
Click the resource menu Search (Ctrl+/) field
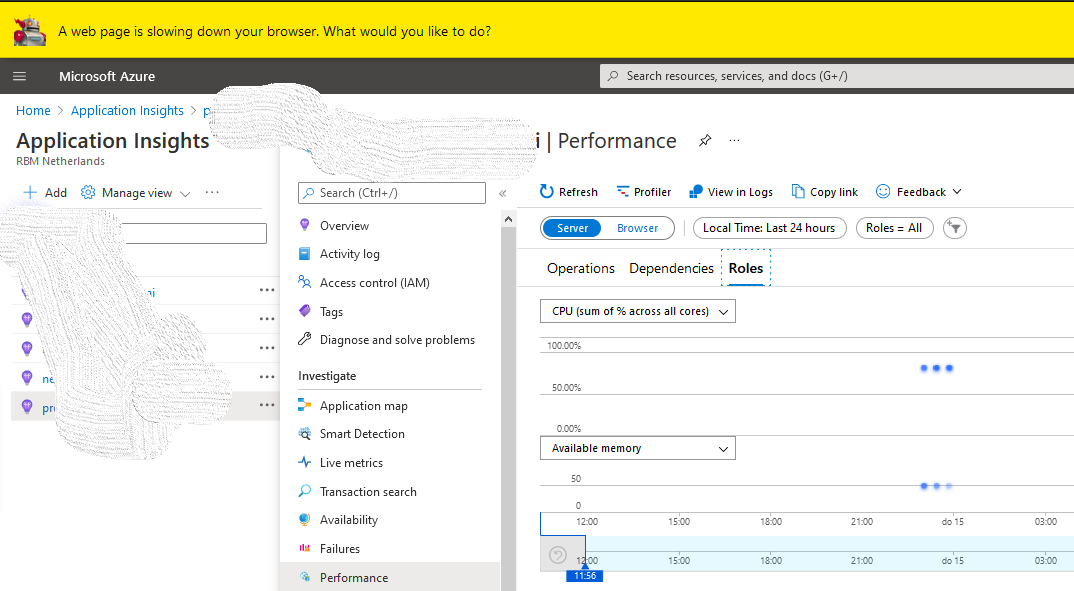[x=392, y=193]
